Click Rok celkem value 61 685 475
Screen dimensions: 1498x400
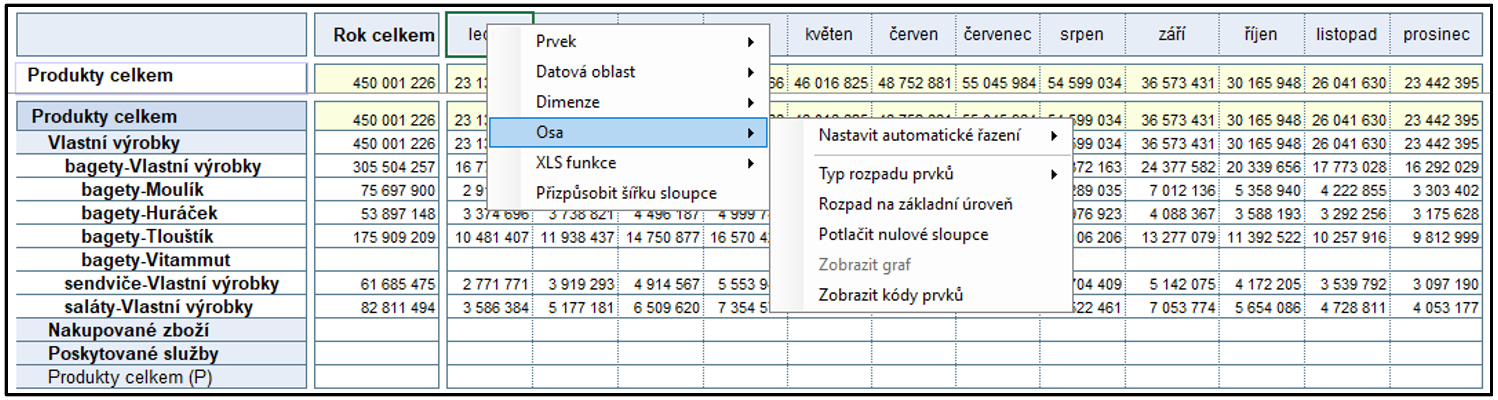(x=377, y=285)
